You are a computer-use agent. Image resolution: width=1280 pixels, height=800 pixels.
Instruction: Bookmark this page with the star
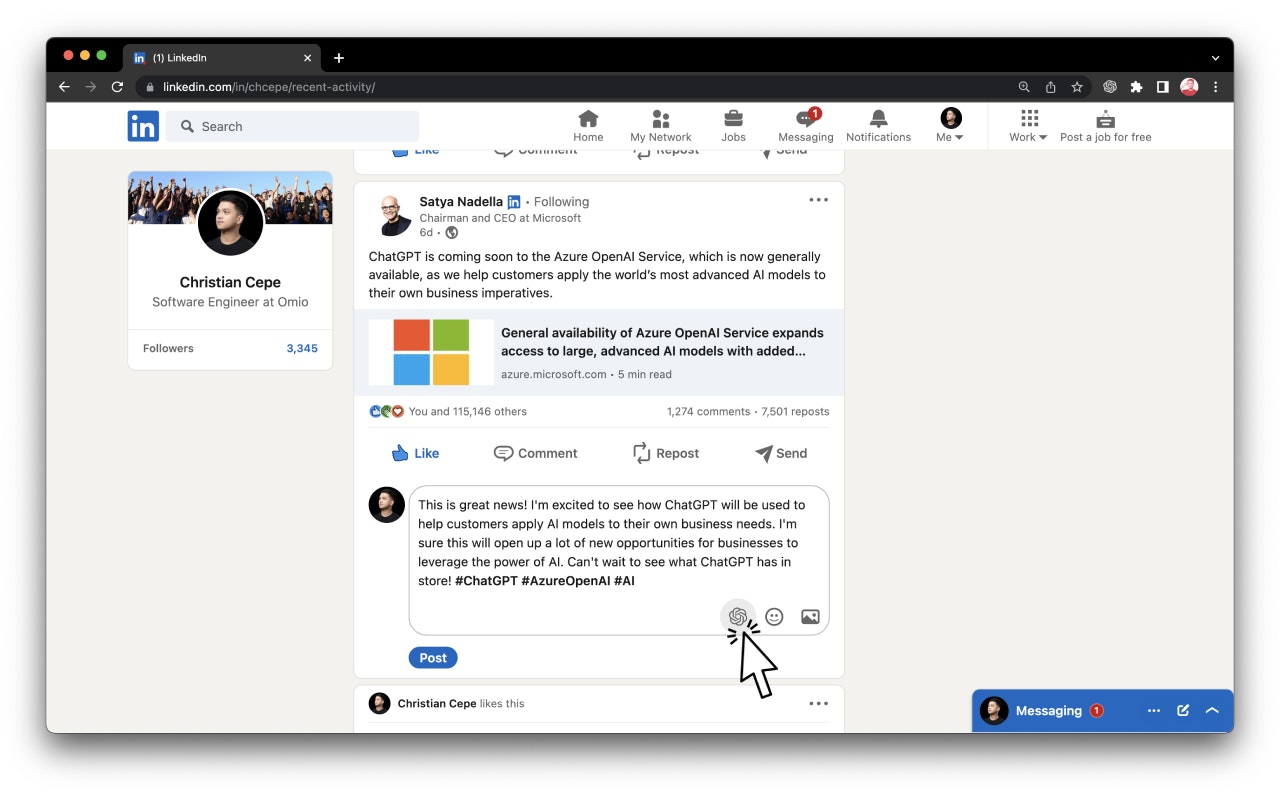[x=1077, y=87]
